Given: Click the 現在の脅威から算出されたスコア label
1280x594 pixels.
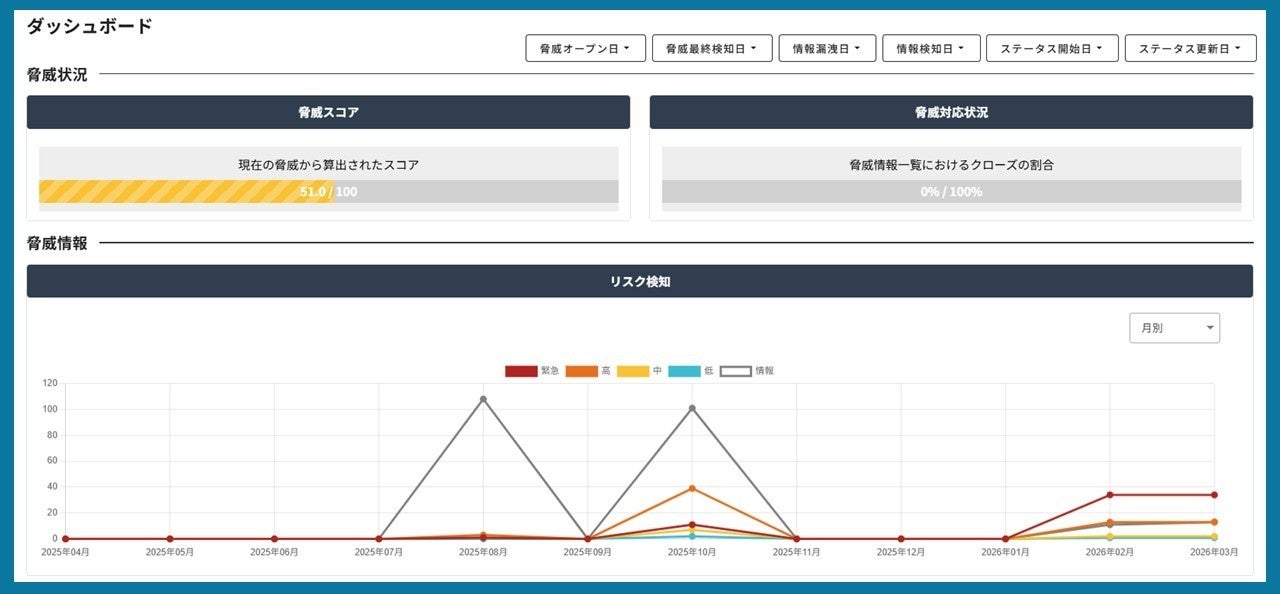Looking at the screenshot, I should point(328,165).
